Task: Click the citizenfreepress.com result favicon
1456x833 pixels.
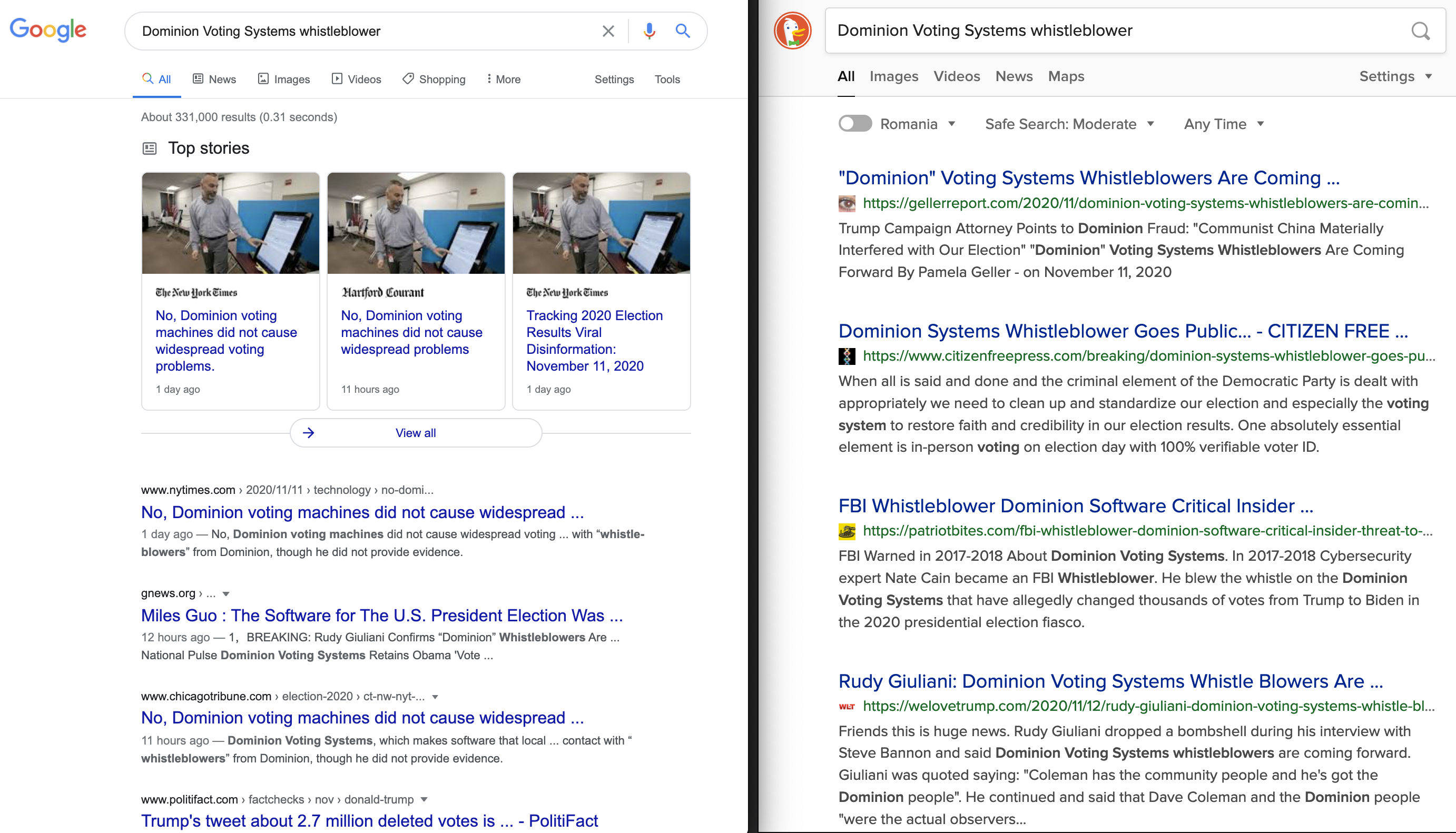Action: (x=847, y=356)
